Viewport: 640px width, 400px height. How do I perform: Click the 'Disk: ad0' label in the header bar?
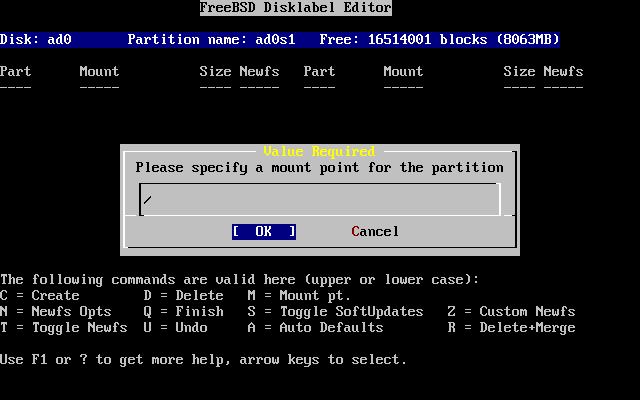pyautogui.click(x=36, y=39)
